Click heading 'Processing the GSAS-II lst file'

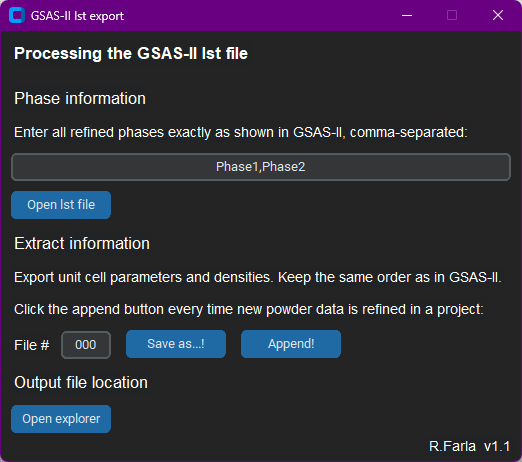pyautogui.click(x=131, y=53)
